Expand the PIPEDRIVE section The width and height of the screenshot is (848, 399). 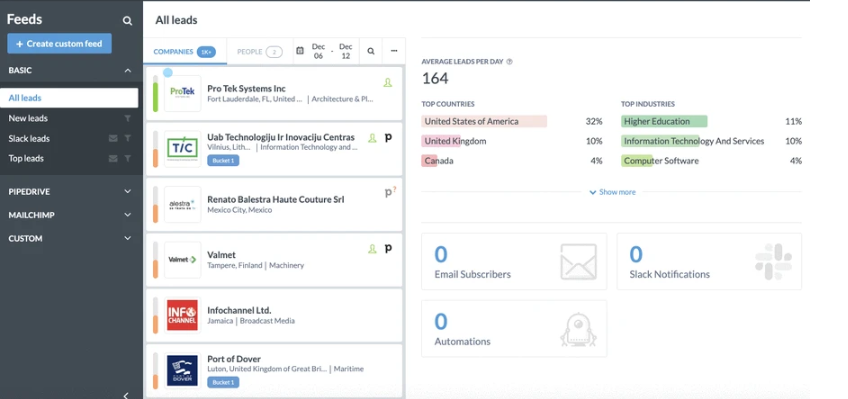coord(128,191)
